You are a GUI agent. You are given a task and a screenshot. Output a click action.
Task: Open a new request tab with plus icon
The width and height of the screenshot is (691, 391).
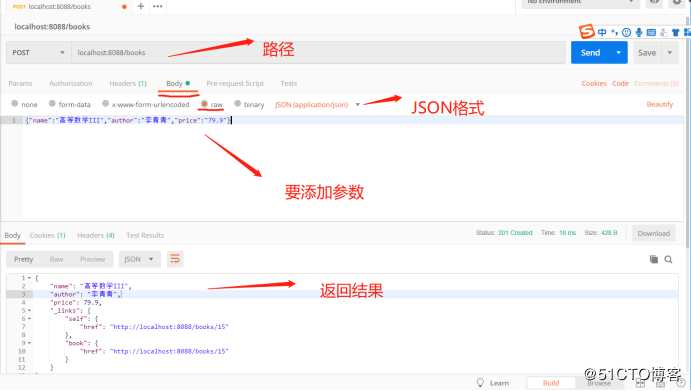141,6
